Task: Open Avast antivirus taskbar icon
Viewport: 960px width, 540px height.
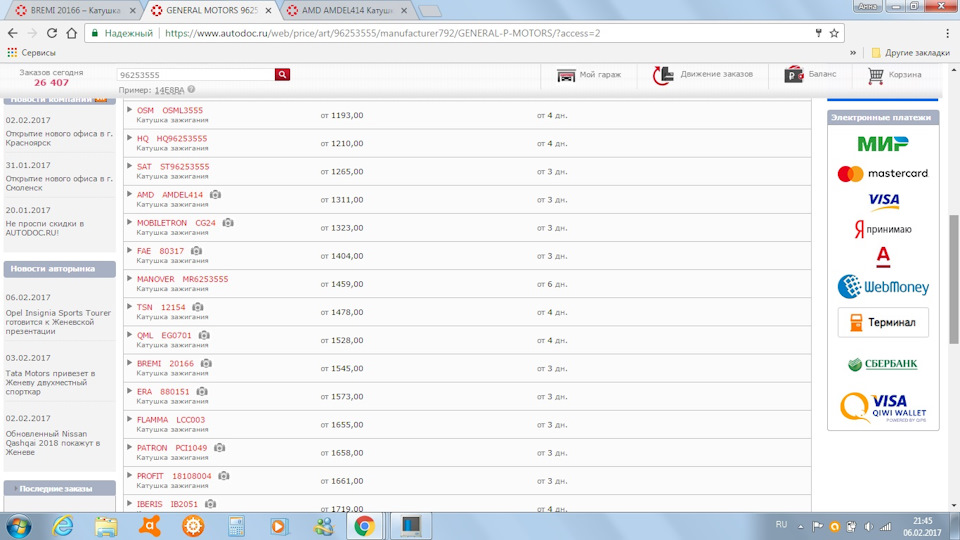Action: [x=149, y=527]
